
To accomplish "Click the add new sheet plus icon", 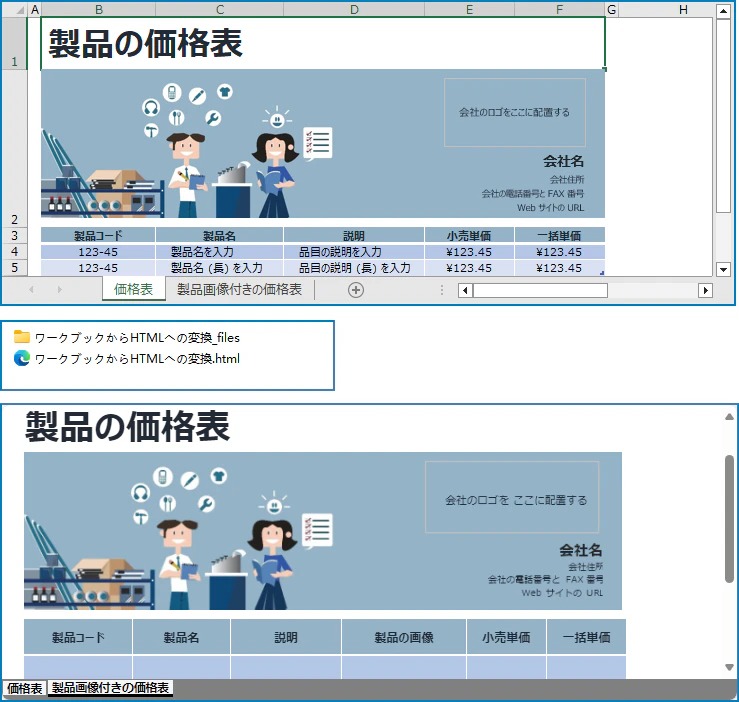I will click(356, 290).
